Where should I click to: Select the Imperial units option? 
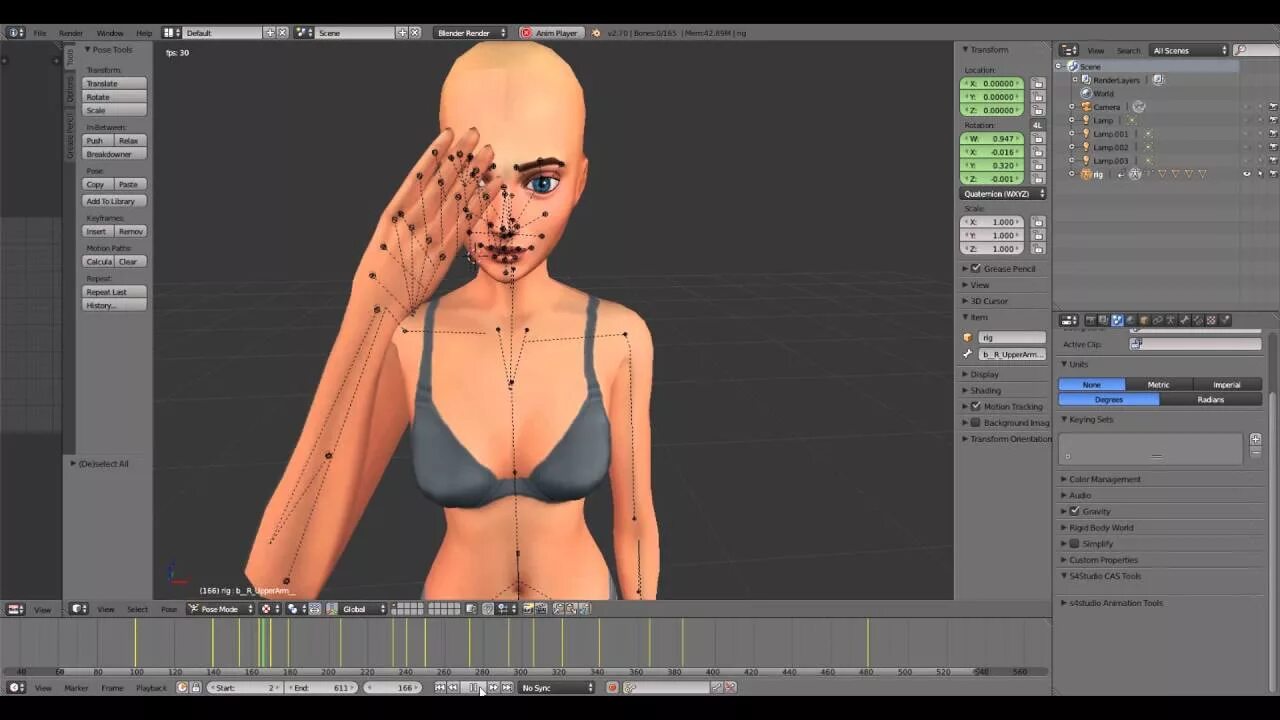[1227, 385]
